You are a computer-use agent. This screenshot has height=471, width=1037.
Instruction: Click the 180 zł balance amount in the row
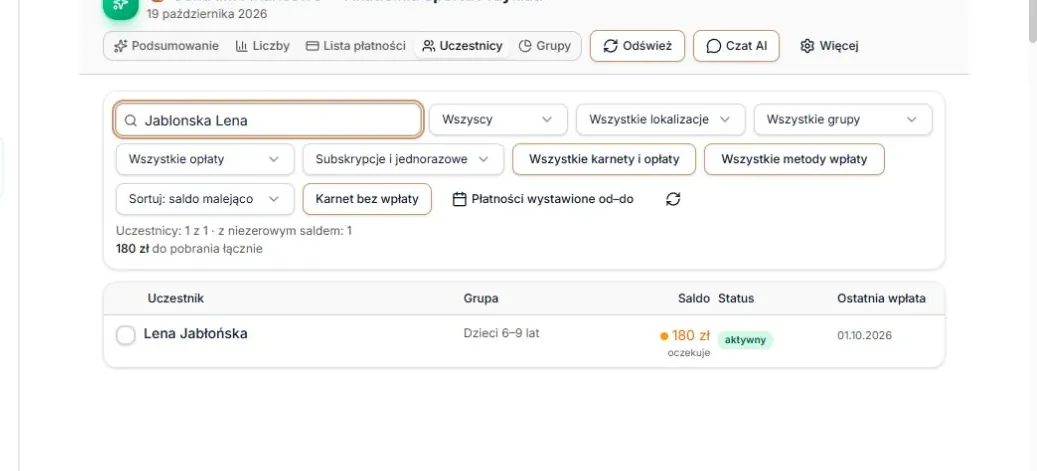coord(690,335)
